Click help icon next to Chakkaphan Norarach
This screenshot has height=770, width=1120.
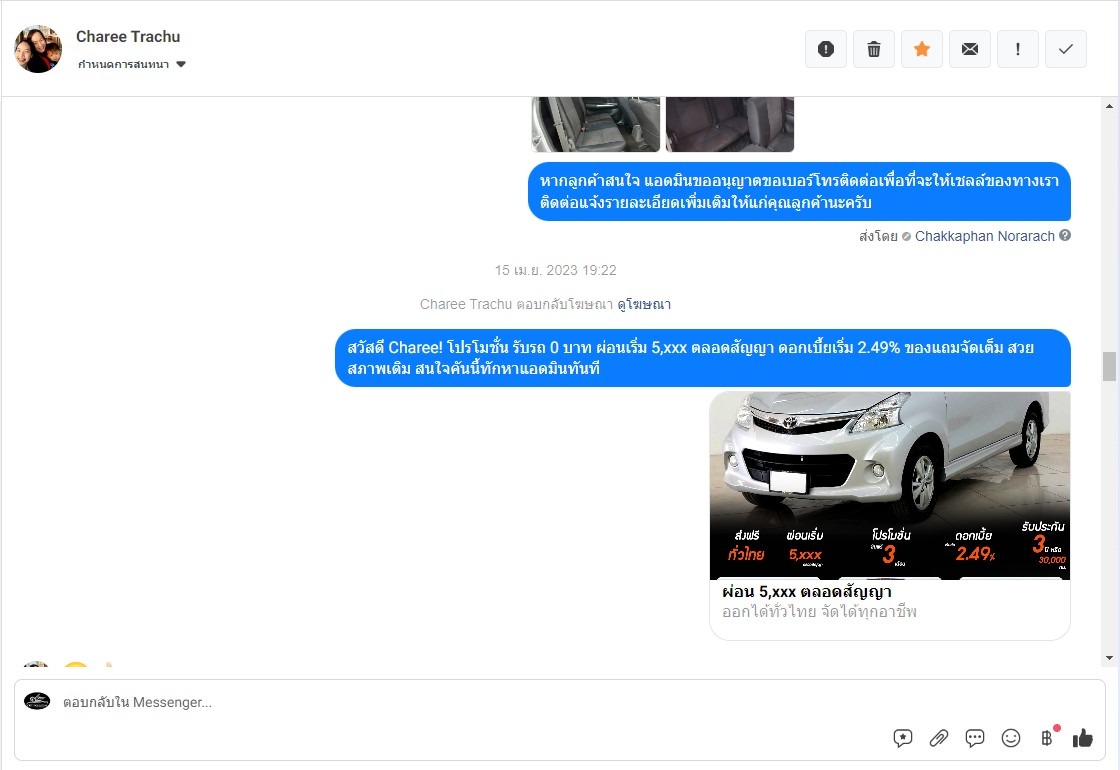tap(1064, 235)
